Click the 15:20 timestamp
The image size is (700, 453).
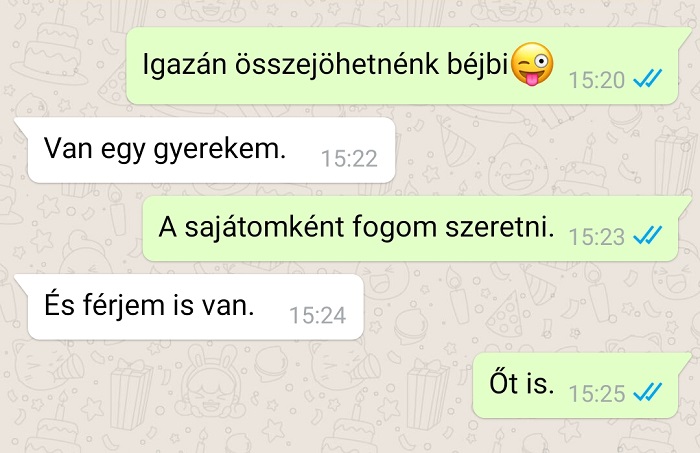596,80
